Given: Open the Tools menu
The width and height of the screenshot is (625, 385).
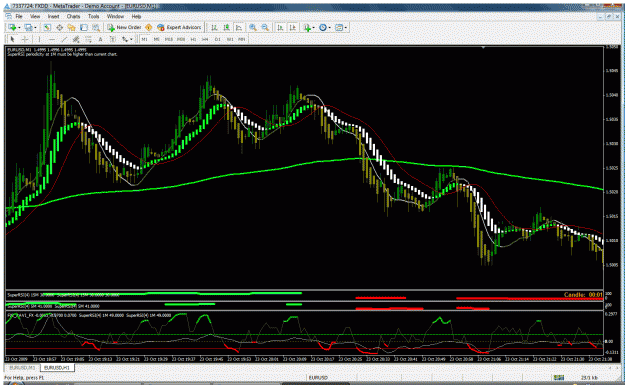Looking at the screenshot, I should (94, 16).
